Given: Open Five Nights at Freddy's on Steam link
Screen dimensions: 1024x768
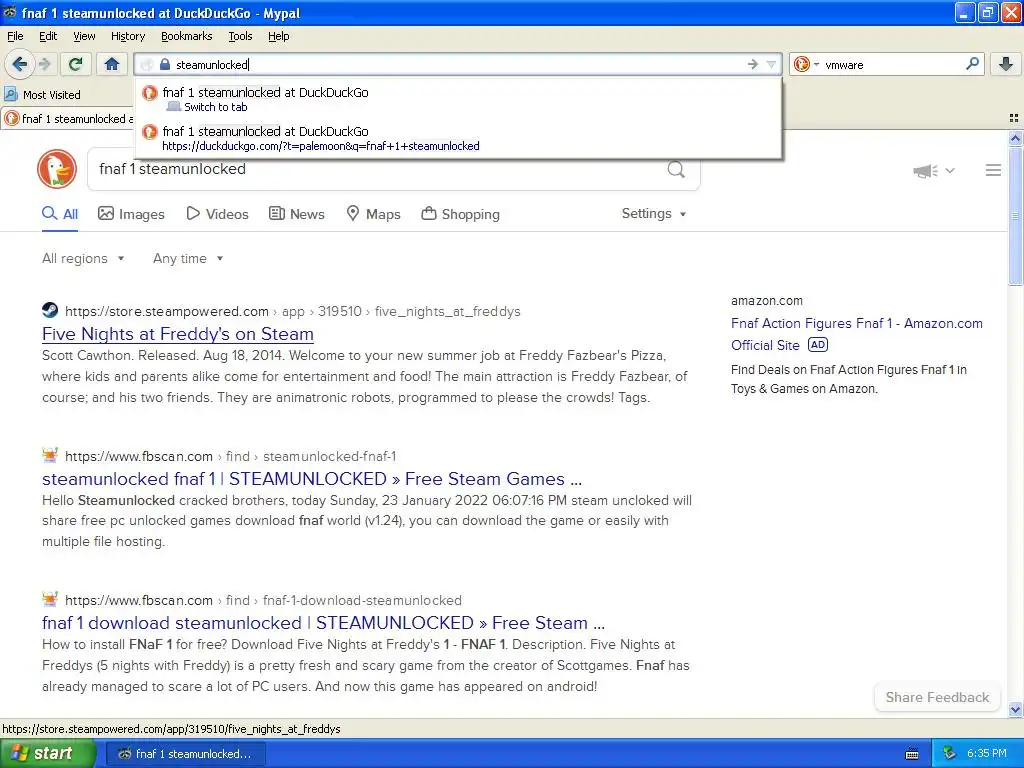Looking at the screenshot, I should pos(178,334).
